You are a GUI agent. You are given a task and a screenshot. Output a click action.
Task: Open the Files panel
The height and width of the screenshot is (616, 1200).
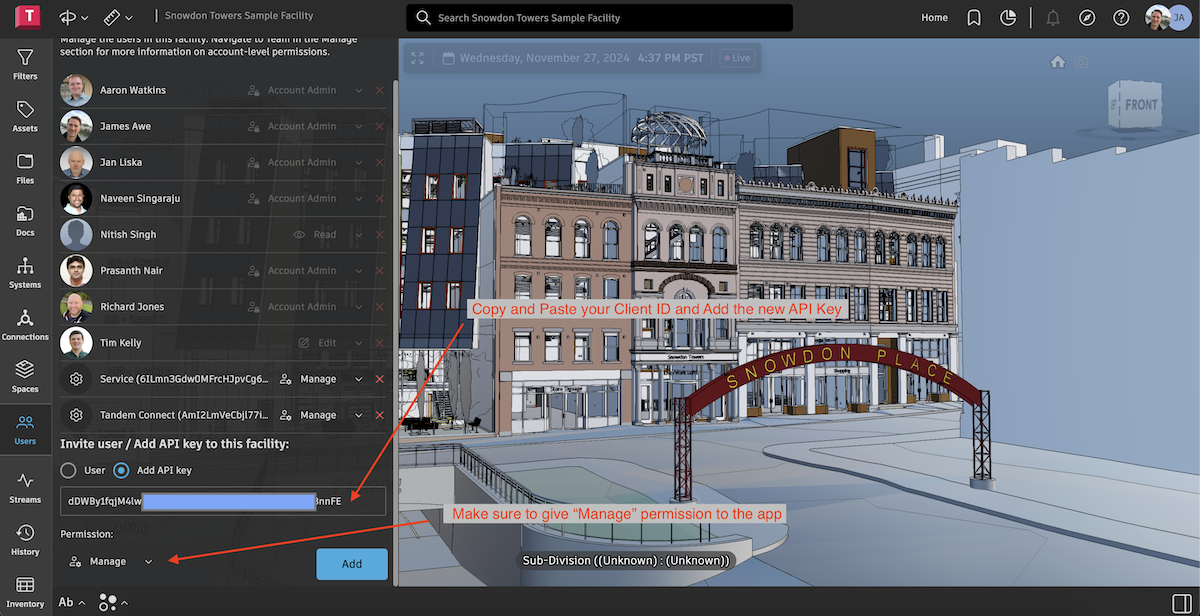click(25, 168)
